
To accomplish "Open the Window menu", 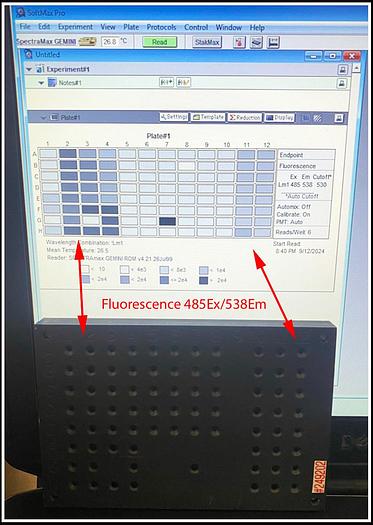I will pos(229,27).
